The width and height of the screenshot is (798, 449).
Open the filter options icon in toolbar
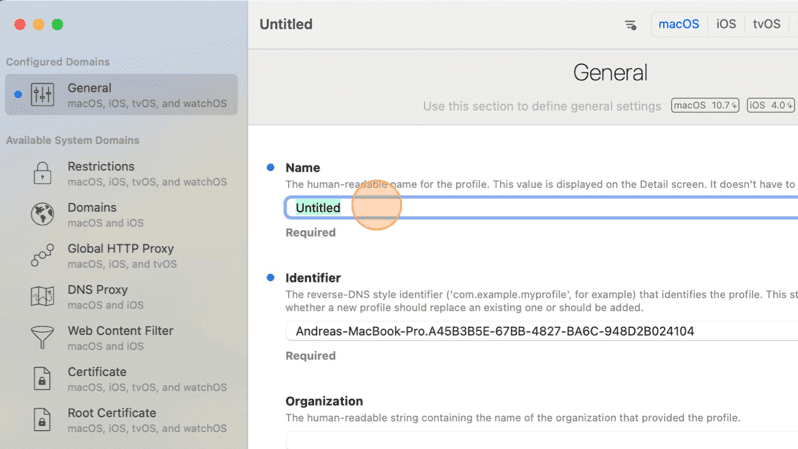click(631, 25)
